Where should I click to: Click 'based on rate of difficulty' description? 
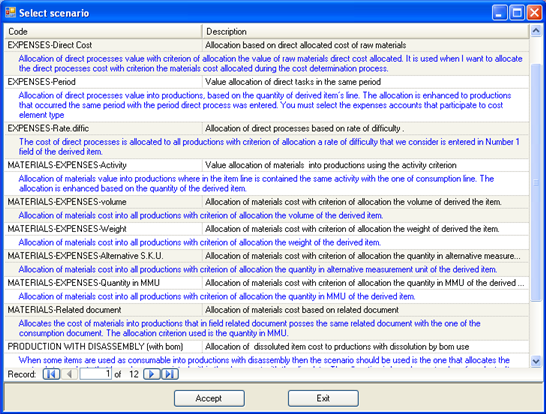click(x=366, y=128)
